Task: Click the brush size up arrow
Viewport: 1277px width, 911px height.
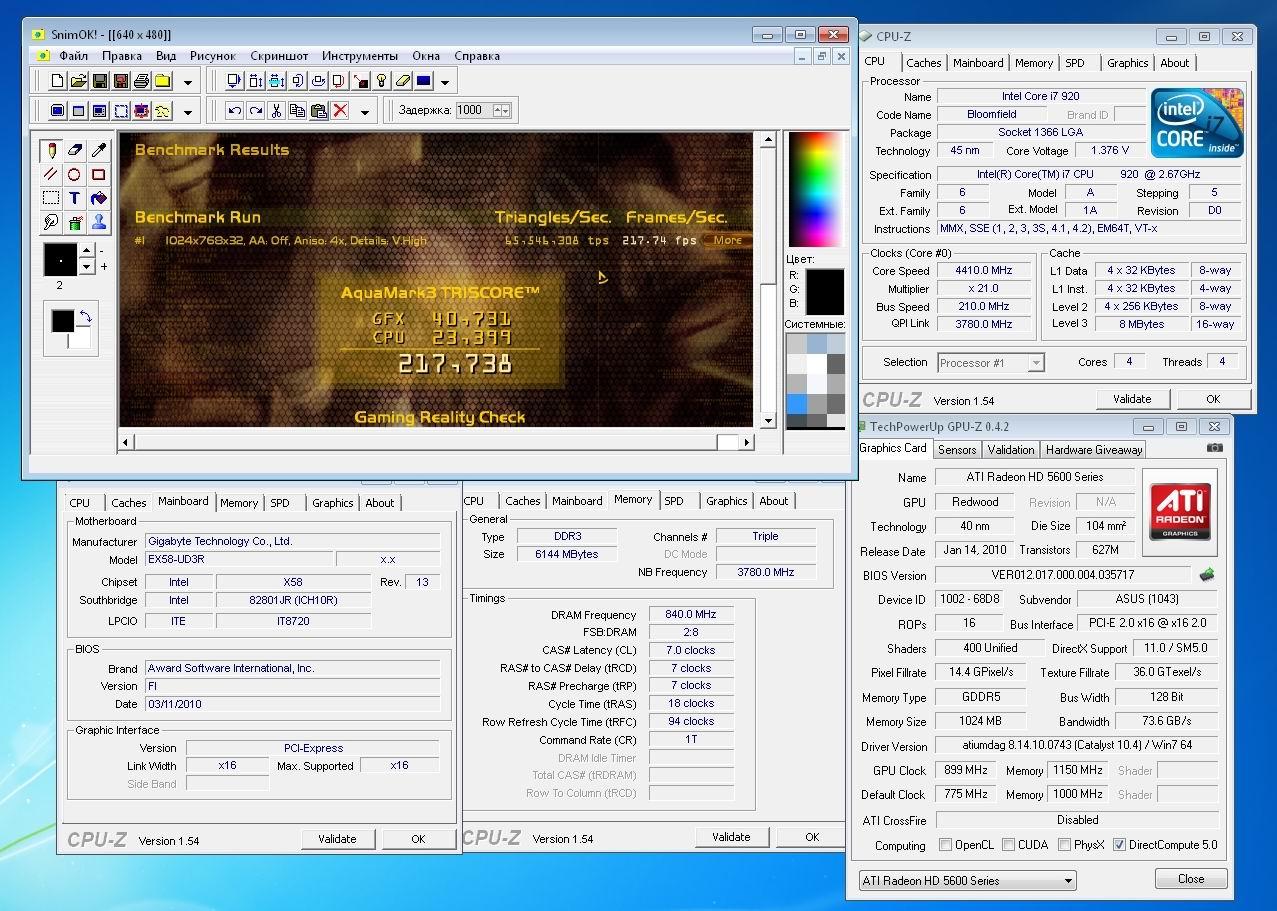Action: [86, 252]
